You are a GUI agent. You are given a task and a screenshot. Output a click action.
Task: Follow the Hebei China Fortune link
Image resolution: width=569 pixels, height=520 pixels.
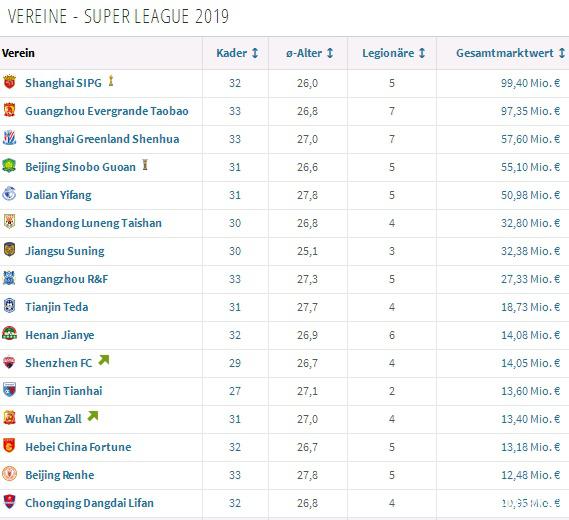tap(78, 447)
